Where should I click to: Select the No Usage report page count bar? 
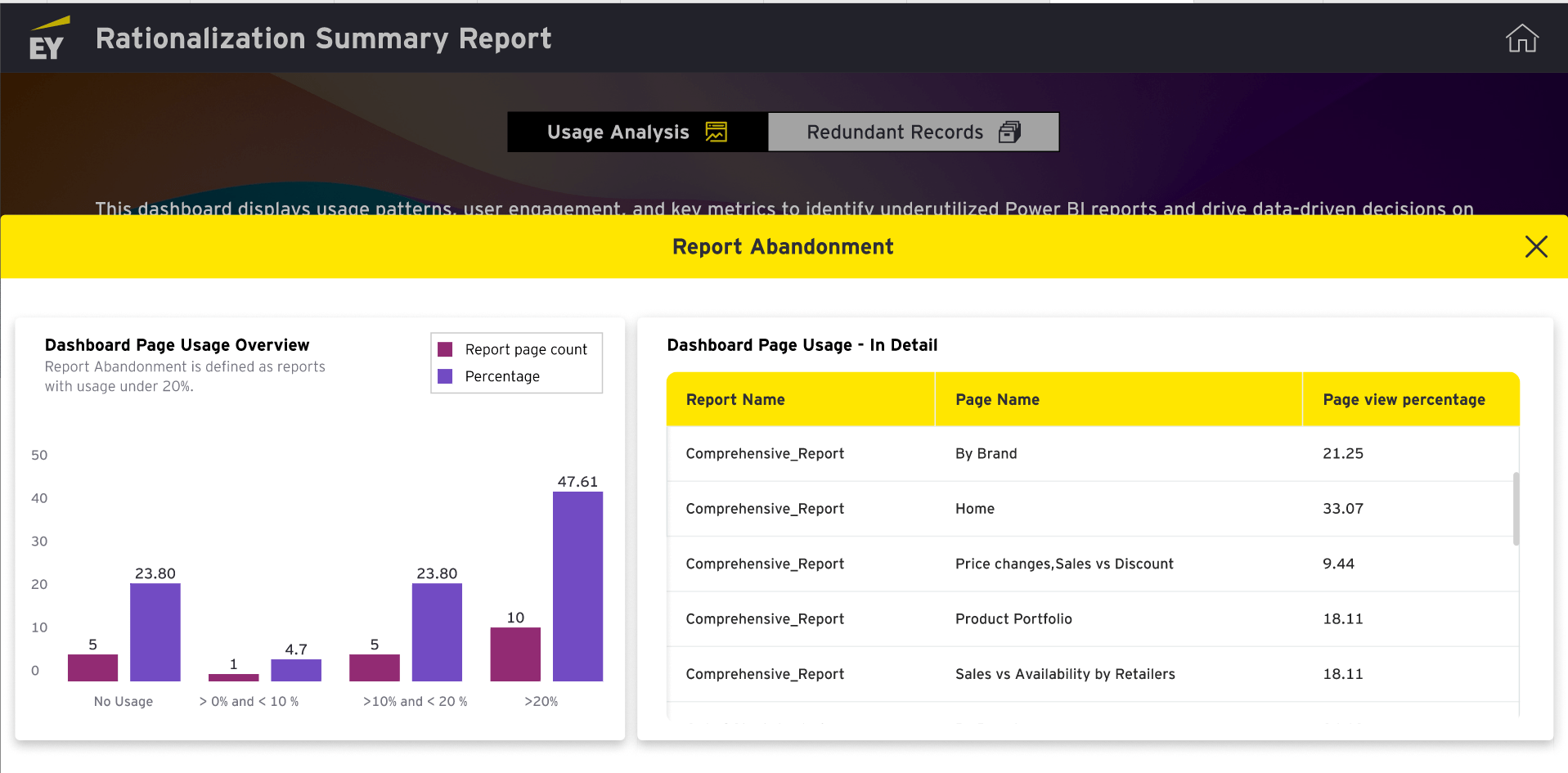[x=92, y=667]
